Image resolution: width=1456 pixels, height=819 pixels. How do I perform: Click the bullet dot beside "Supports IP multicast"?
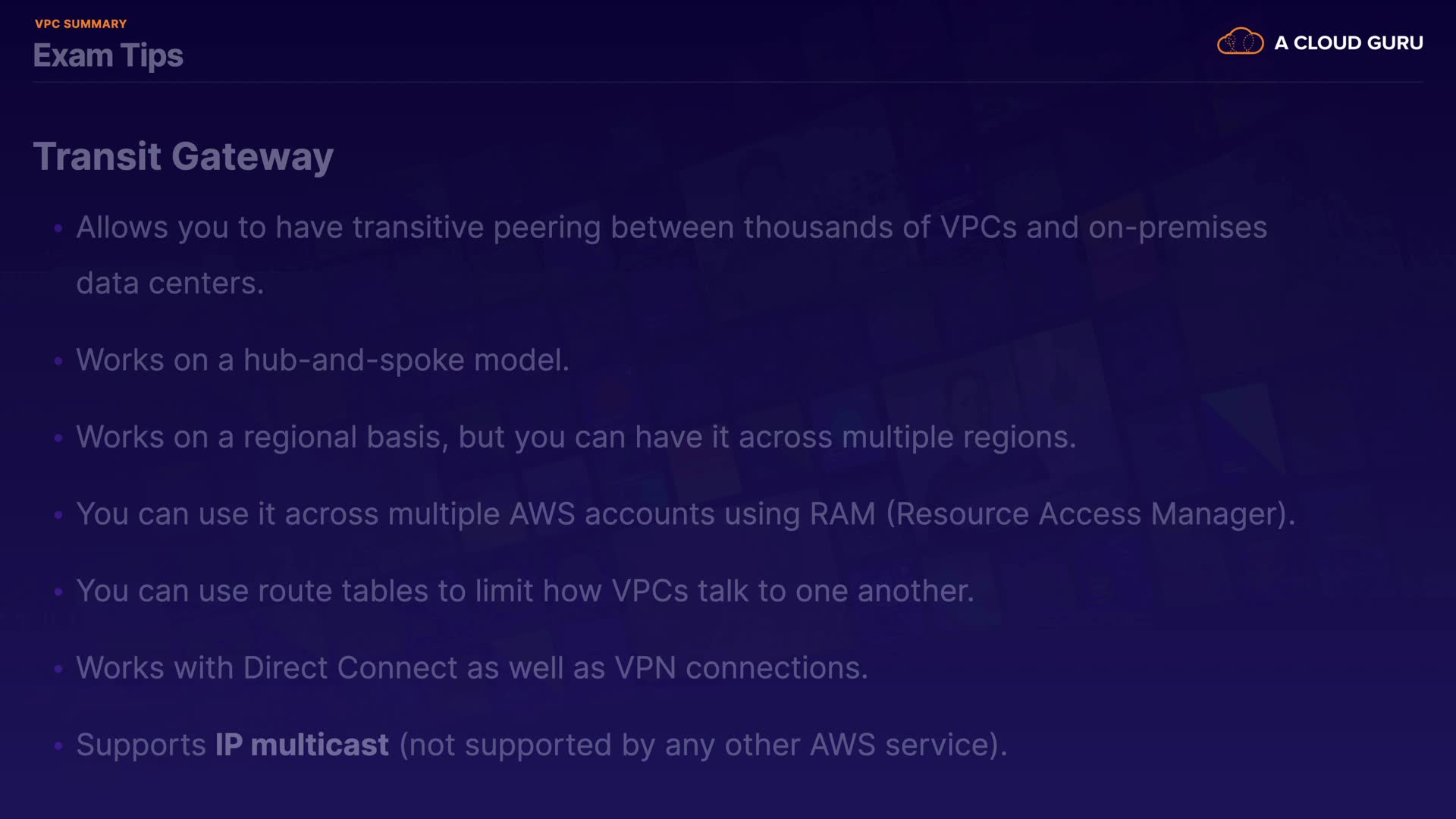58,745
